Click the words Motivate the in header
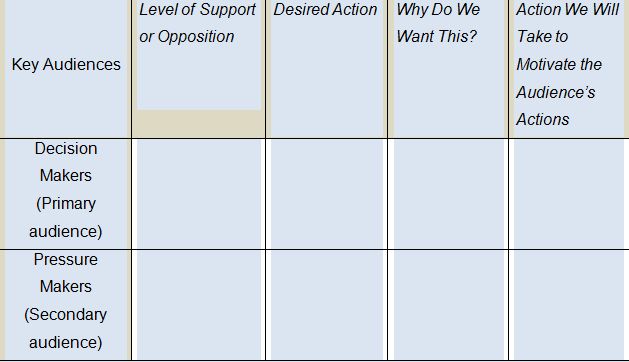Screen dimensions: 629x362 click(x=559, y=64)
